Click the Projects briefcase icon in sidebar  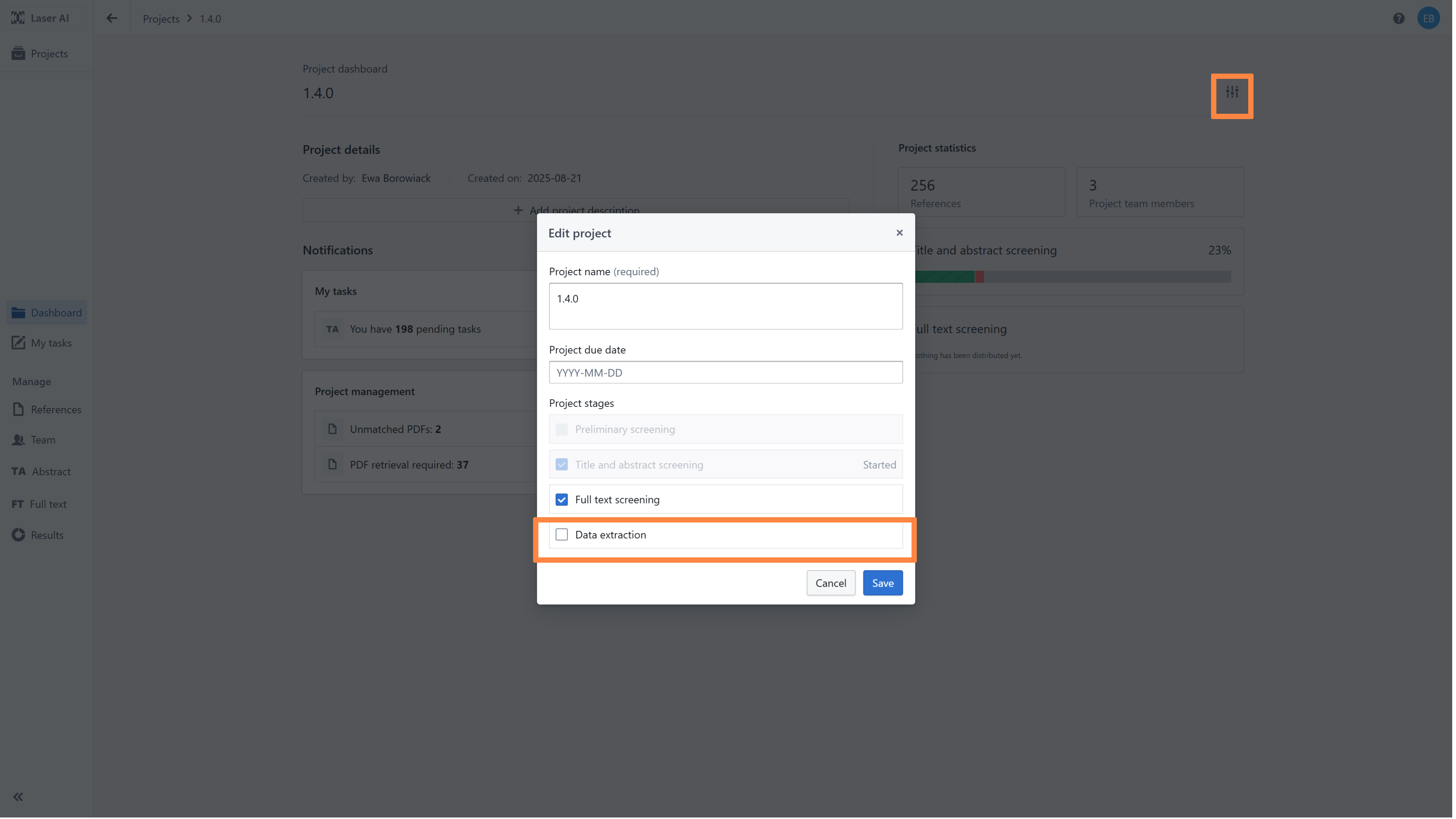click(x=18, y=53)
